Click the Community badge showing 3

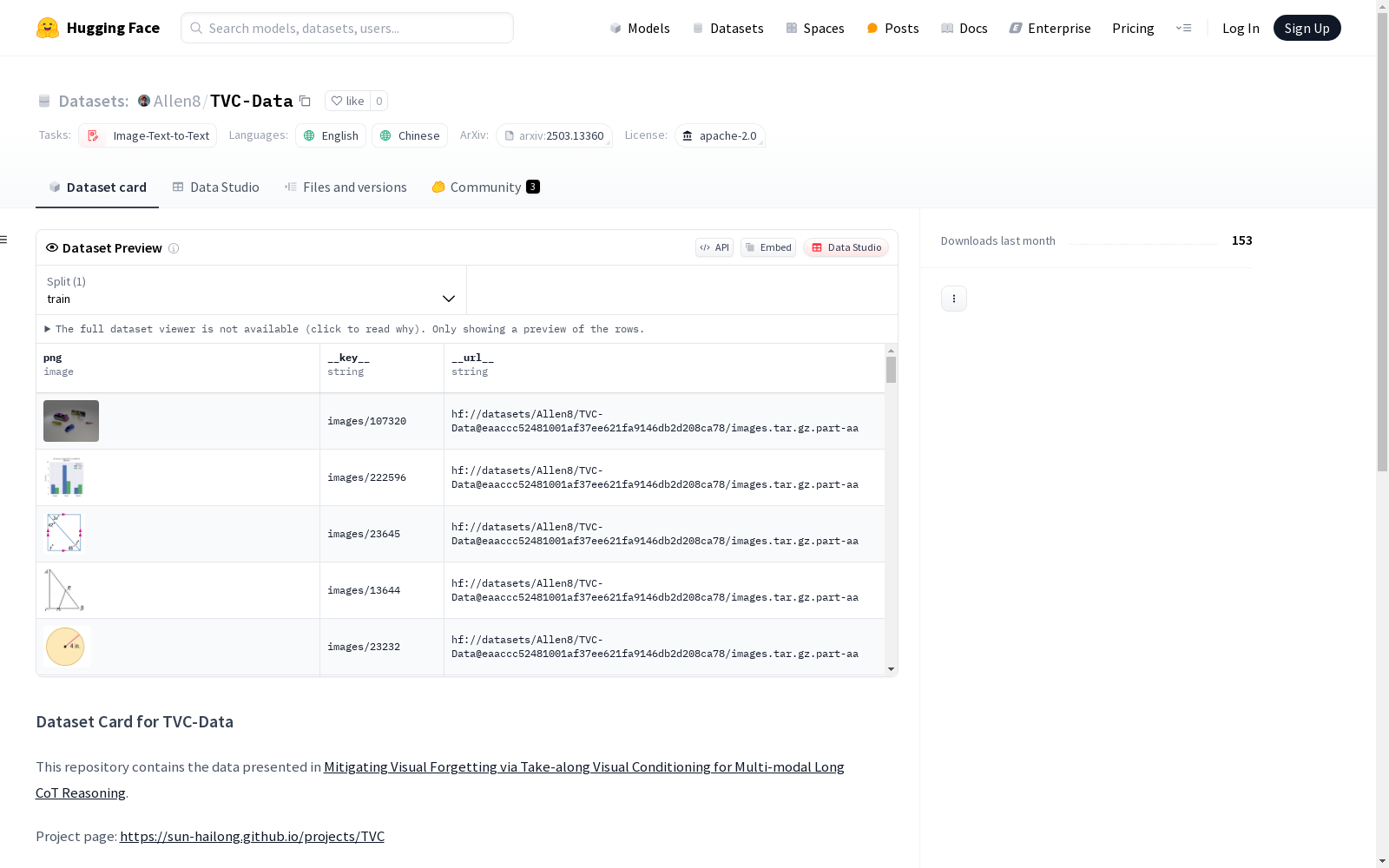(533, 187)
